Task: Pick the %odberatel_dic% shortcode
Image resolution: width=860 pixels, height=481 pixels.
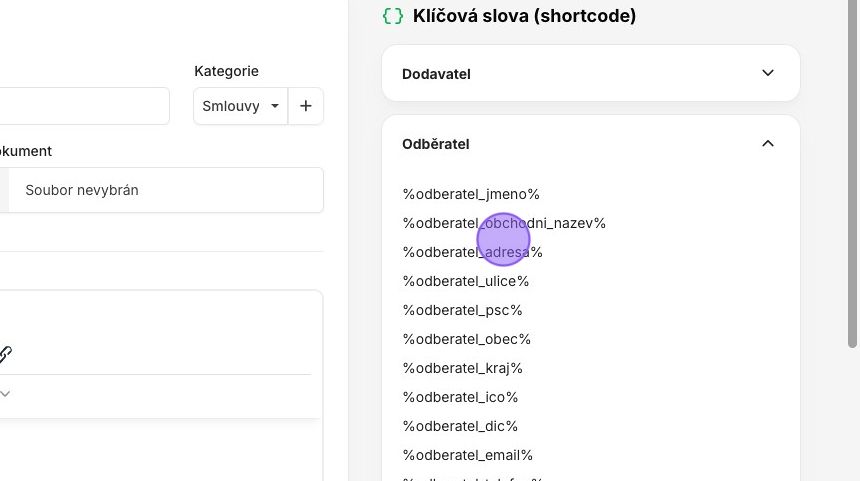Action: [460, 426]
